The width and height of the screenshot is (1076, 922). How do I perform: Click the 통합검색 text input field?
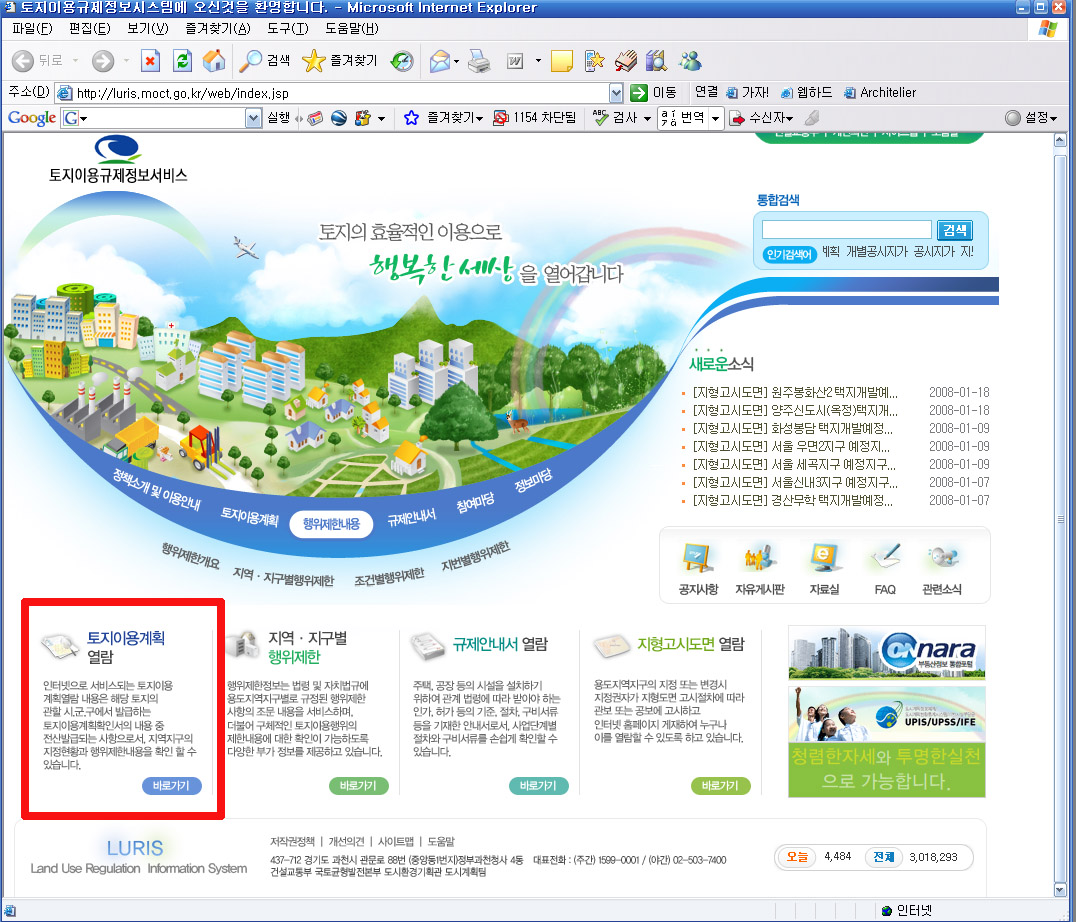click(x=847, y=230)
